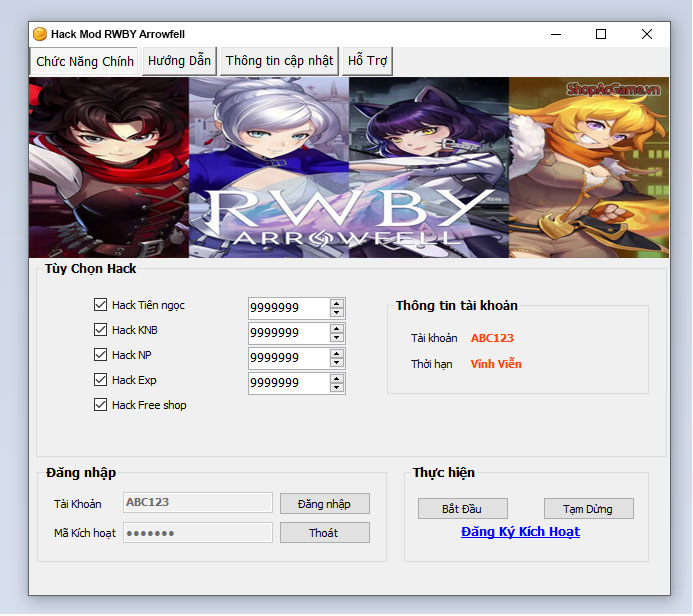Pause with the Tạm Dừng button
The image size is (693, 616).
pyautogui.click(x=588, y=509)
